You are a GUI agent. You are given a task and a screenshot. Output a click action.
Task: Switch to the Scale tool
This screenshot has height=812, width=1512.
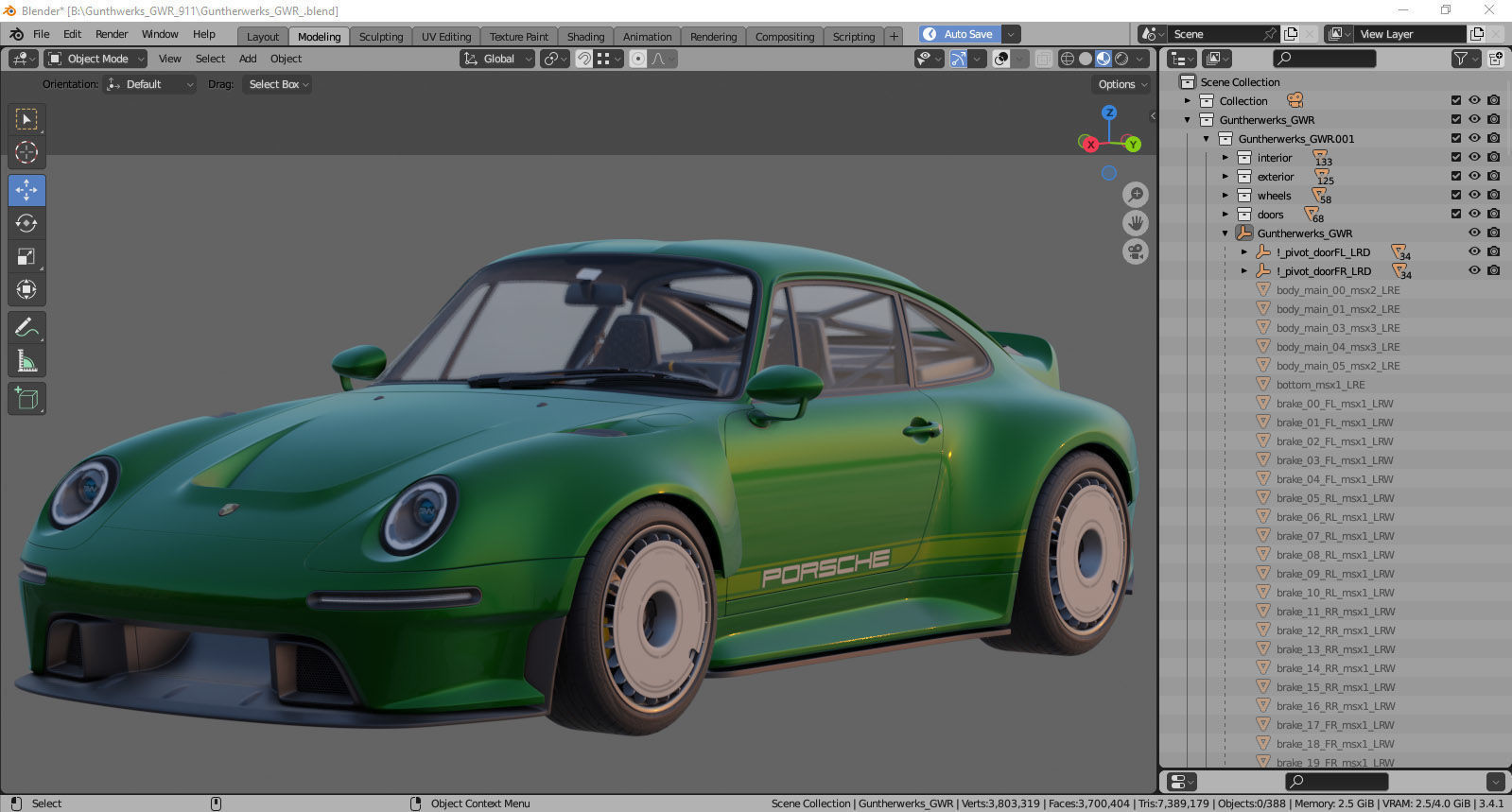pos(26,256)
